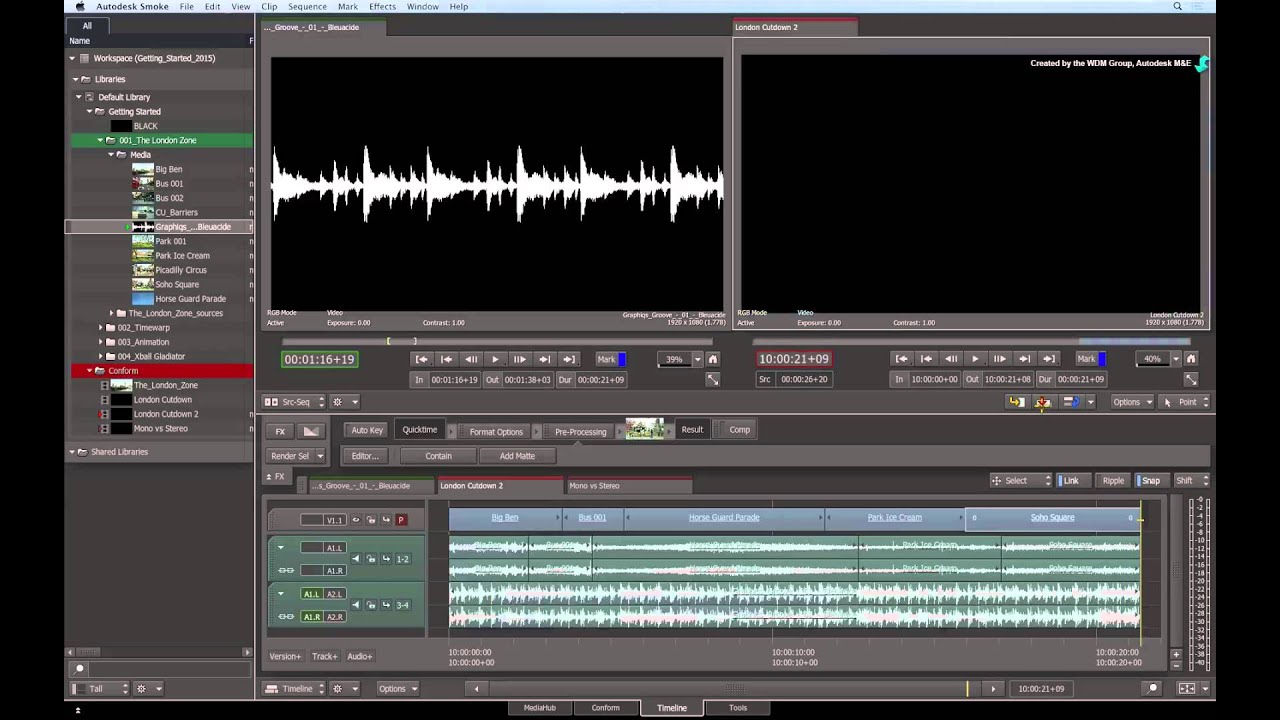Toggle source viewer fullscreen arrow icon
The image size is (1280, 720).
pos(712,380)
